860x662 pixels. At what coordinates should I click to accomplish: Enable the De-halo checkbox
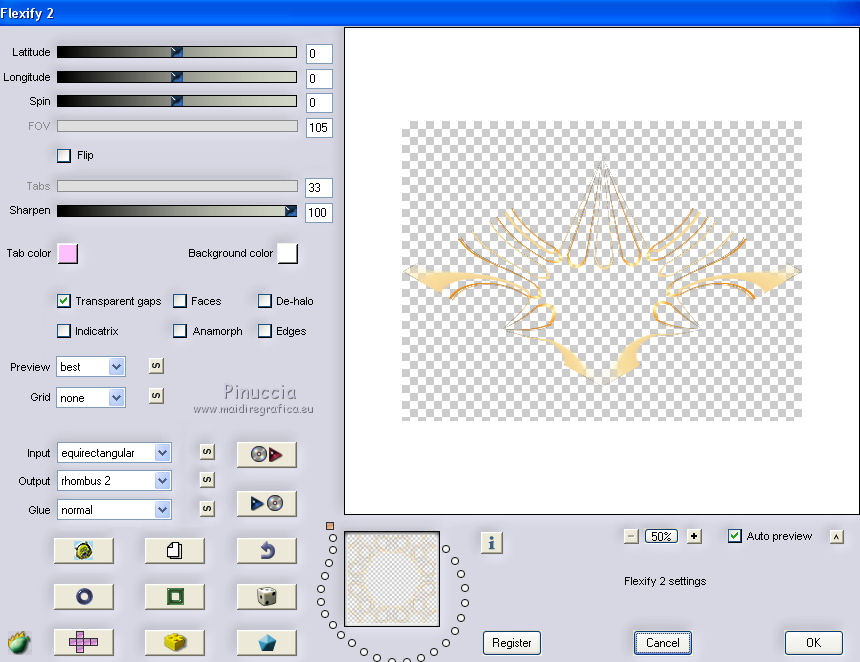pos(265,301)
